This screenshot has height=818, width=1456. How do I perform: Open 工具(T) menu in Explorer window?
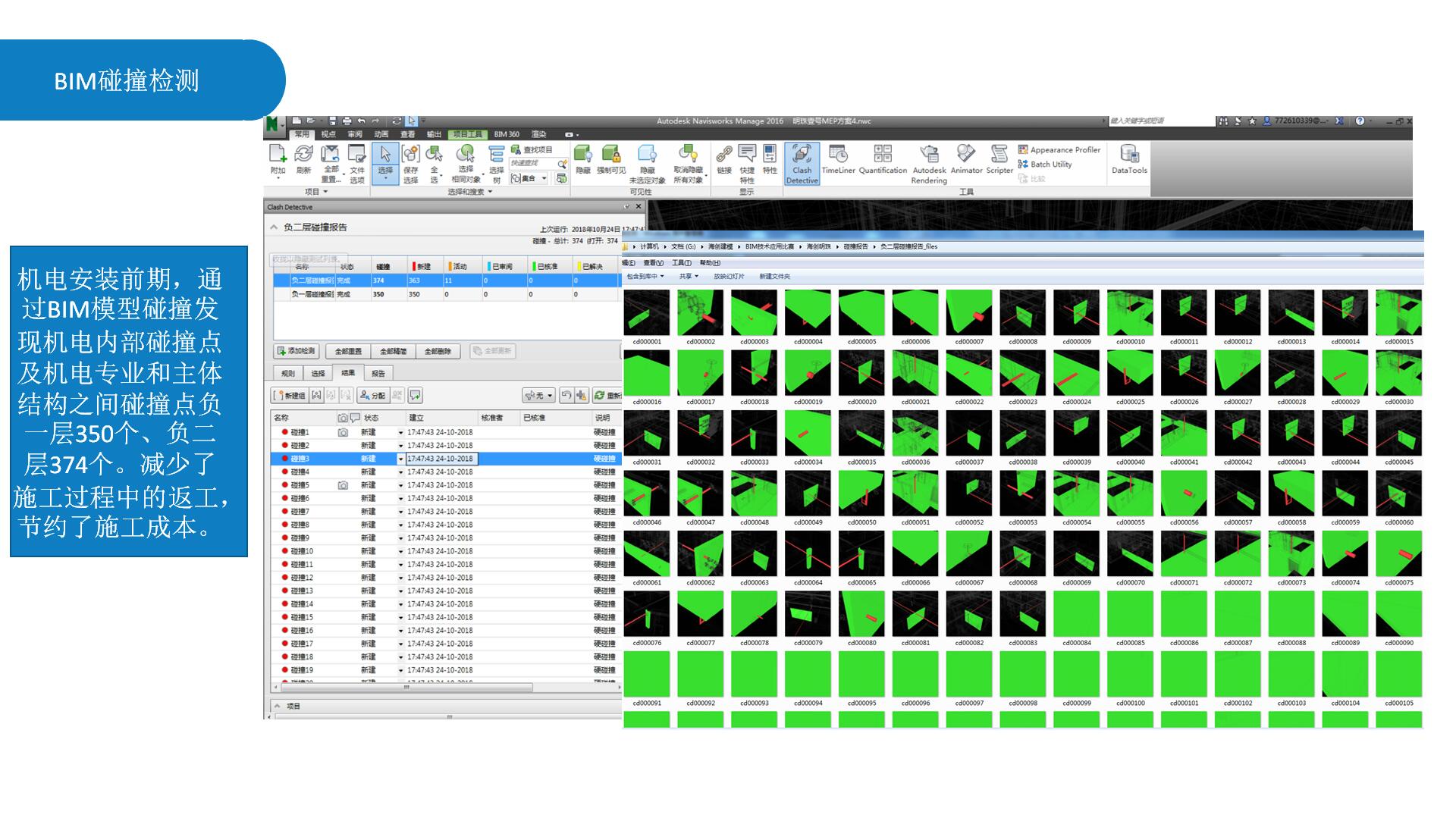pyautogui.click(x=681, y=263)
